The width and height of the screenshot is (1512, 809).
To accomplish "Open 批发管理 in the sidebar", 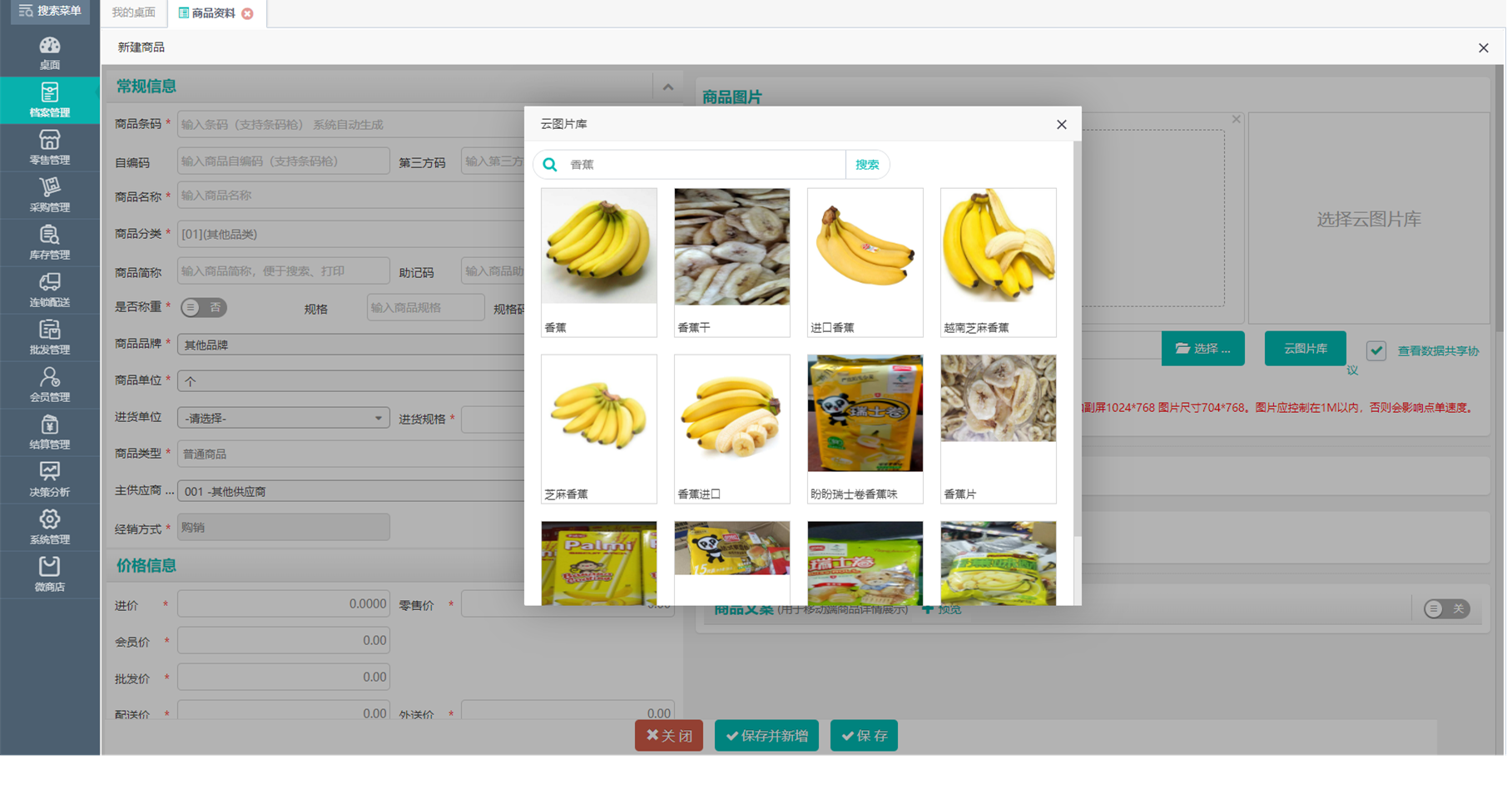I will [49, 337].
